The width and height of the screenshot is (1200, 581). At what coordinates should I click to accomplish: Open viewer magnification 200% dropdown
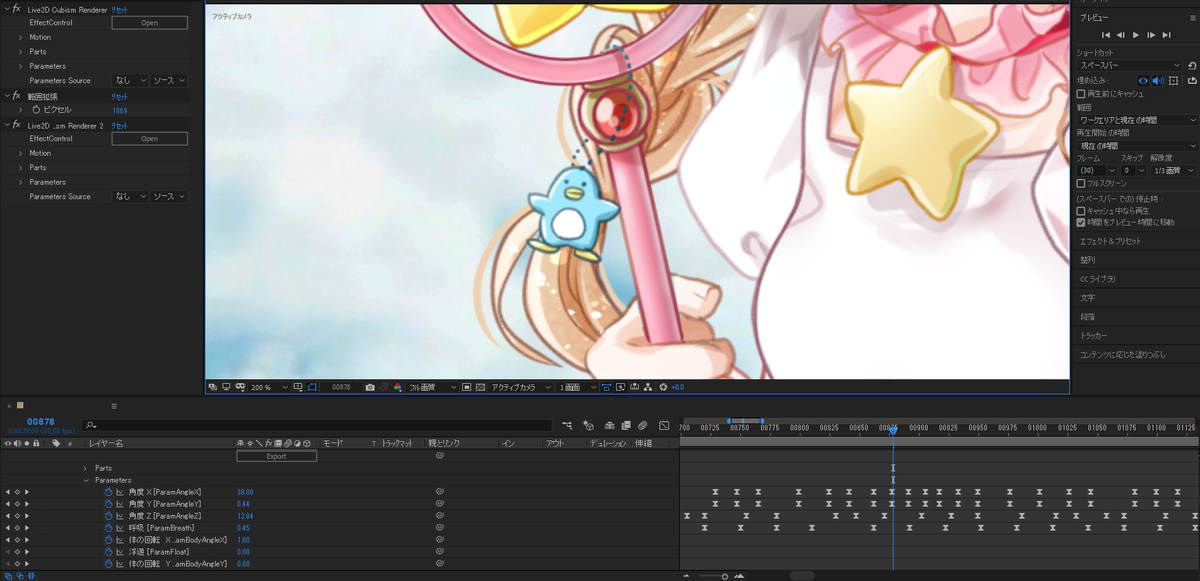pyautogui.click(x=269, y=387)
